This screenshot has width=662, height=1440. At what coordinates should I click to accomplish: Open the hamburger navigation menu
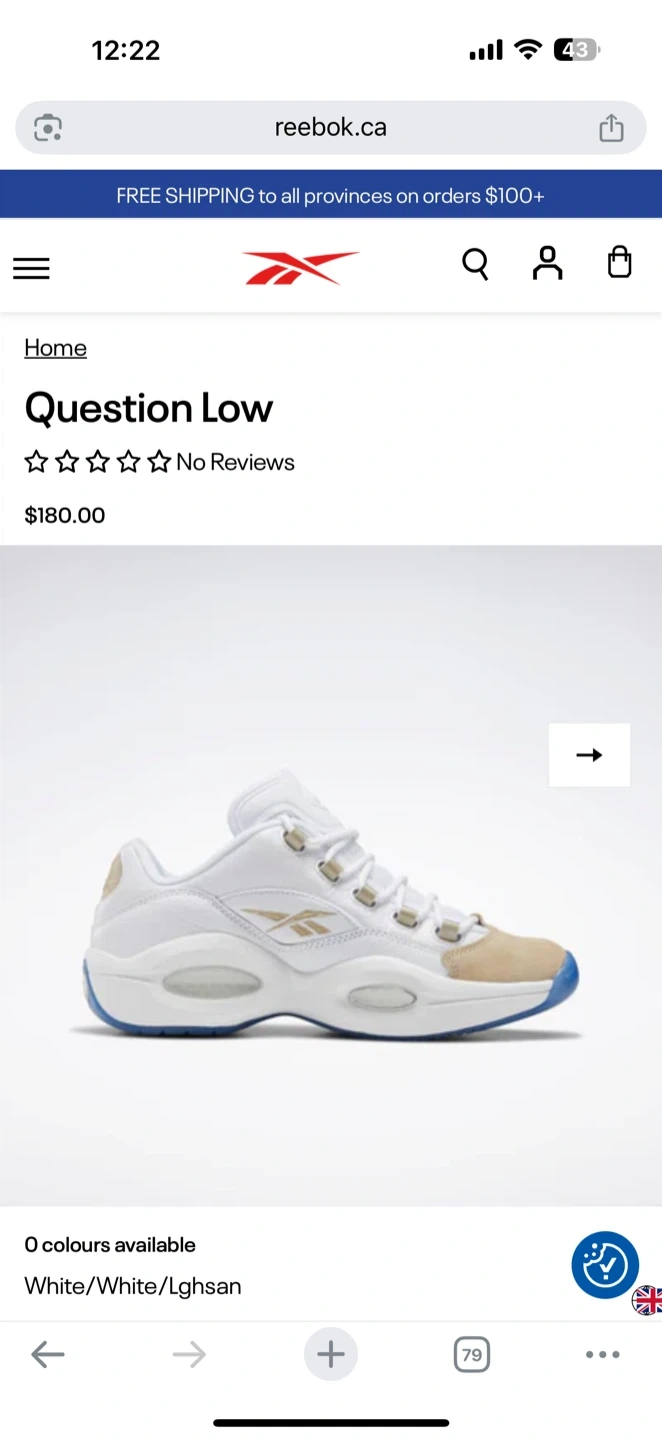click(31, 268)
